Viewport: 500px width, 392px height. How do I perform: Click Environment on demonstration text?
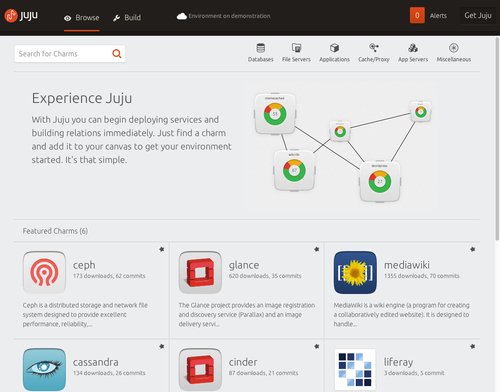click(x=229, y=16)
